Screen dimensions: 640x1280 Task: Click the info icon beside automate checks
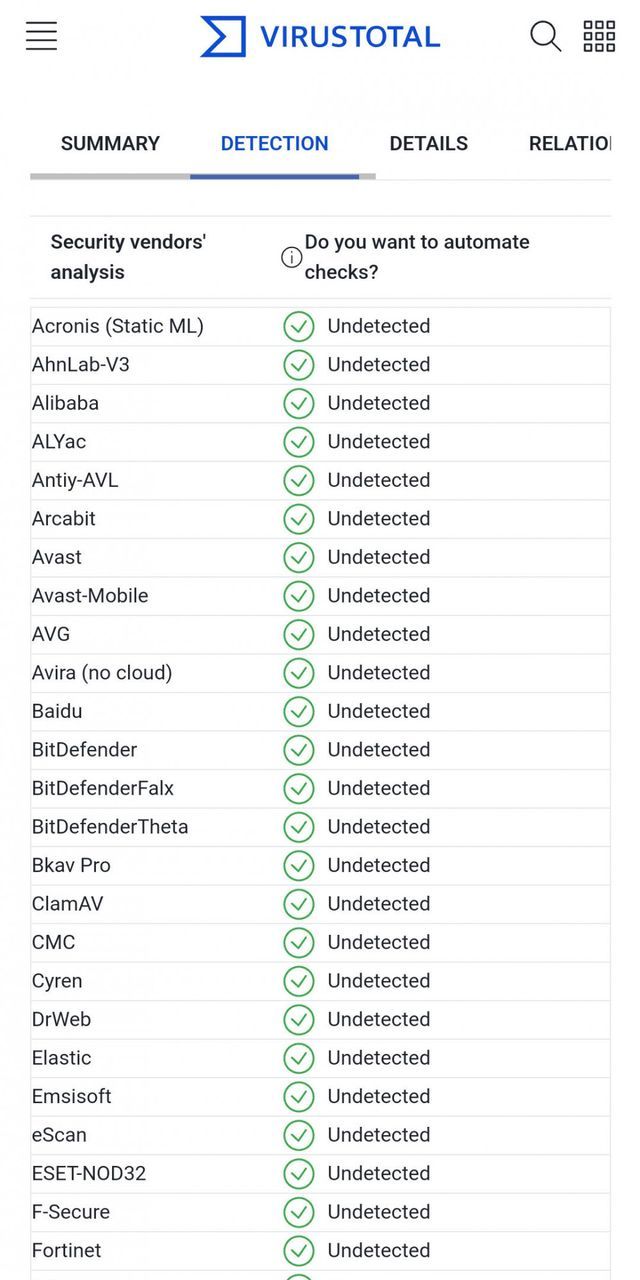coord(291,258)
